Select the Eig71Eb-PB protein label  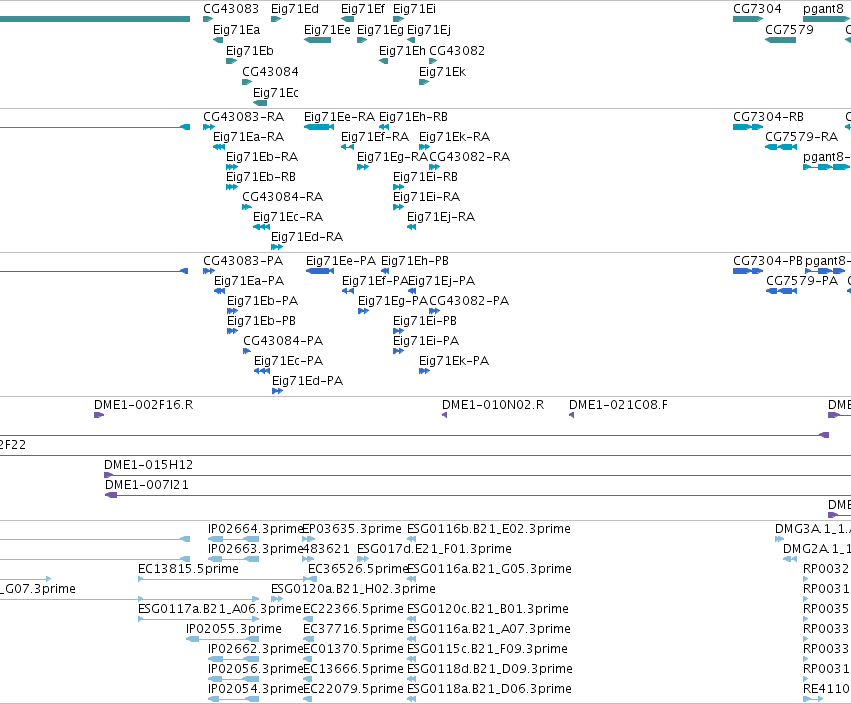[262, 321]
